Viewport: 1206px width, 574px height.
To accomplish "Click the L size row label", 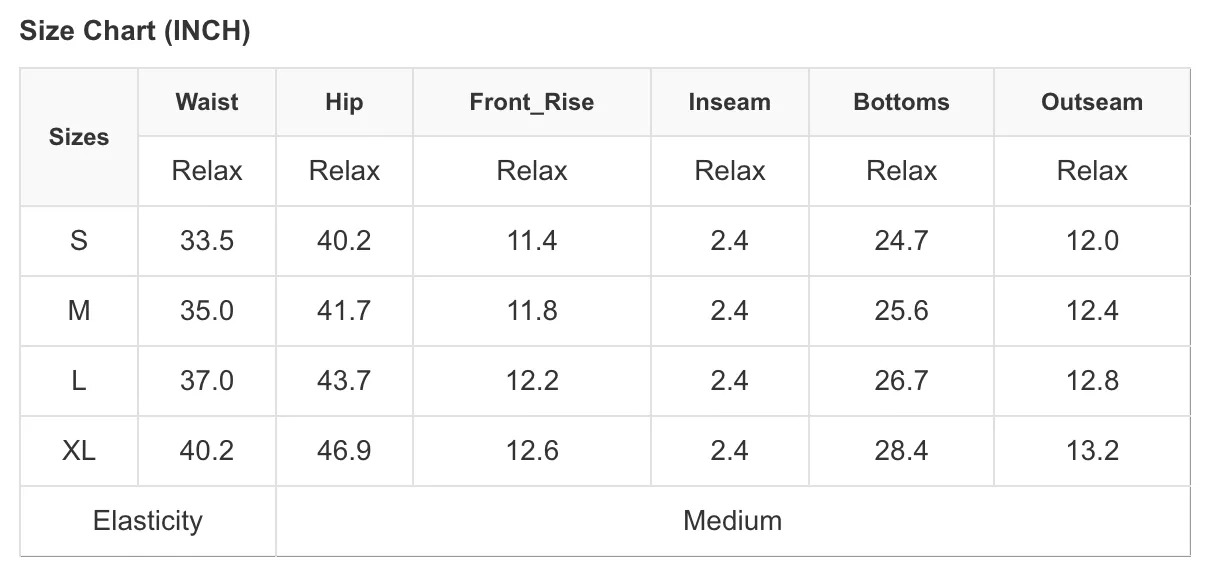I will click(x=79, y=381).
